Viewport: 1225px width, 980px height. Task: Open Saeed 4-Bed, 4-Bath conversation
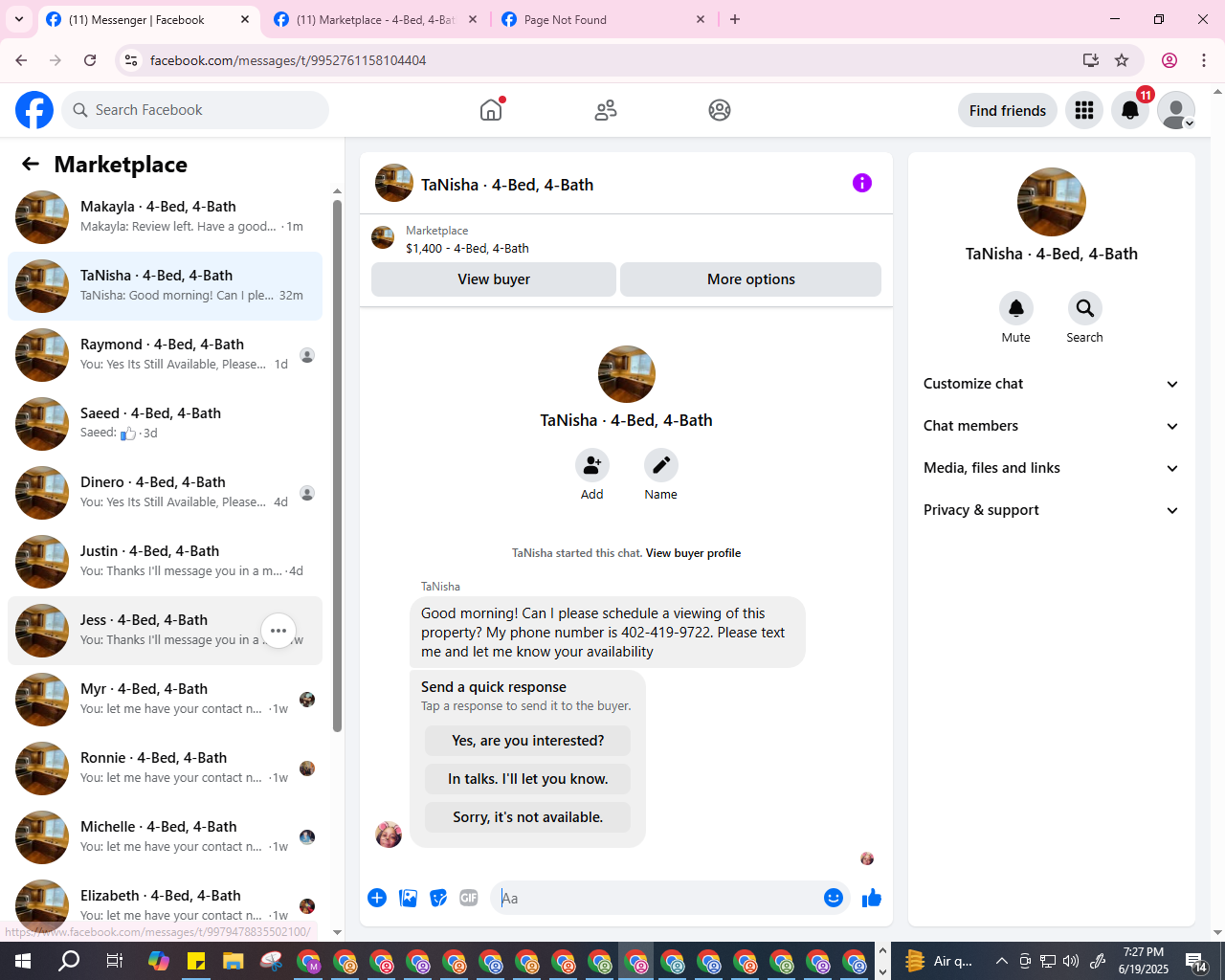click(165, 424)
